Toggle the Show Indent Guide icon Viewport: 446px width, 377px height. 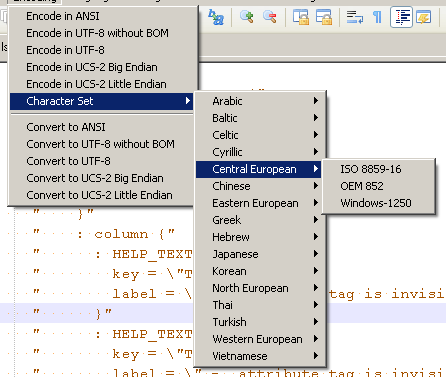pos(401,17)
